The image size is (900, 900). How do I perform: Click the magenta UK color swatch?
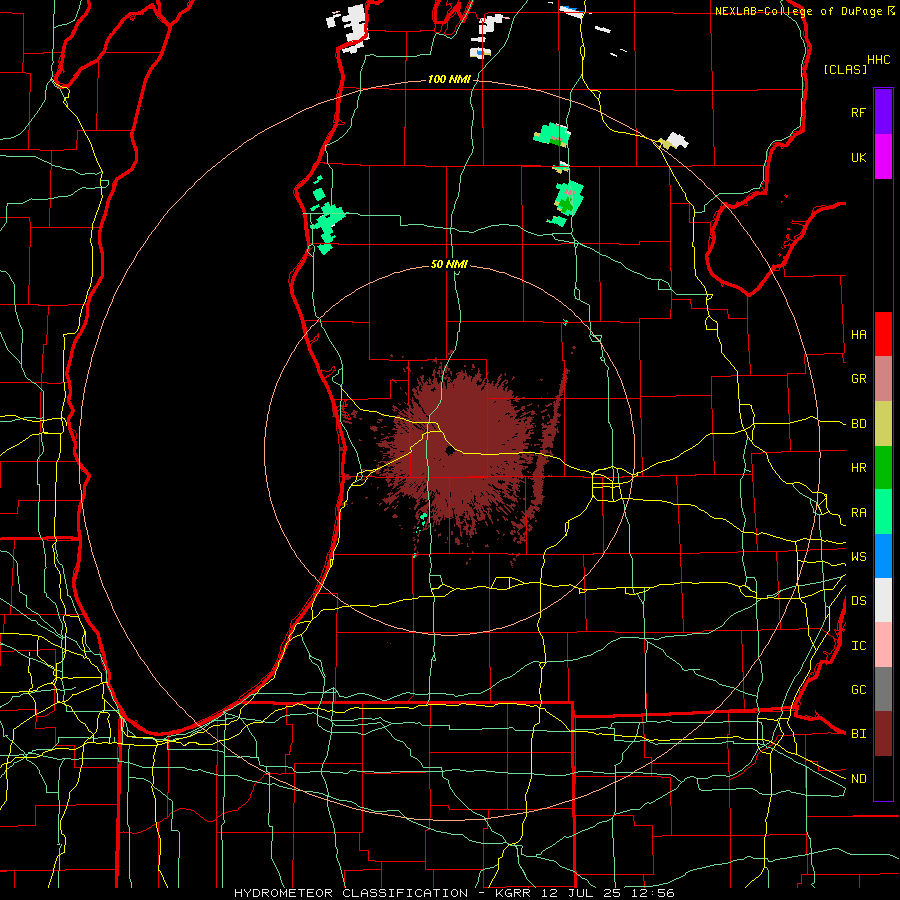883,157
